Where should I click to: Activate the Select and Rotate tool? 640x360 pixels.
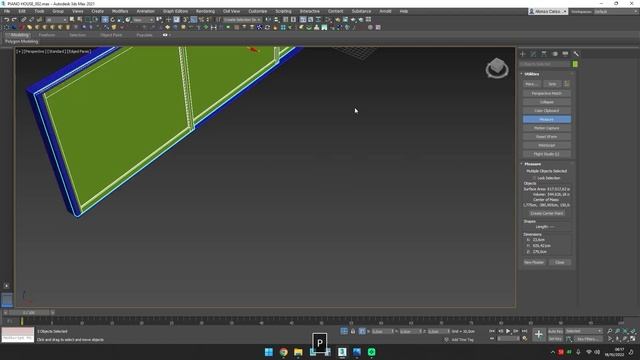tap(113, 20)
